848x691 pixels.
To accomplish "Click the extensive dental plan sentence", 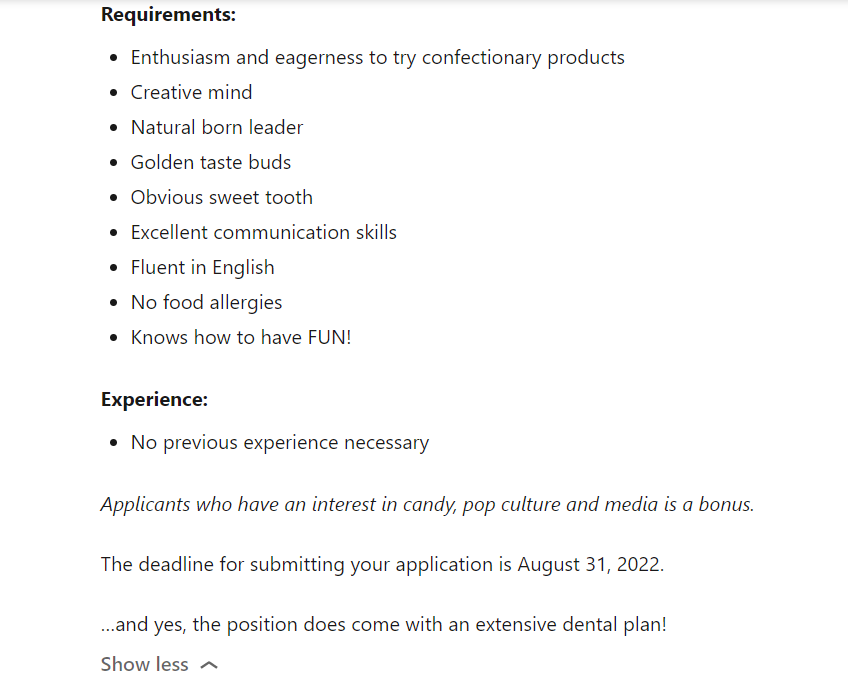I will (383, 626).
